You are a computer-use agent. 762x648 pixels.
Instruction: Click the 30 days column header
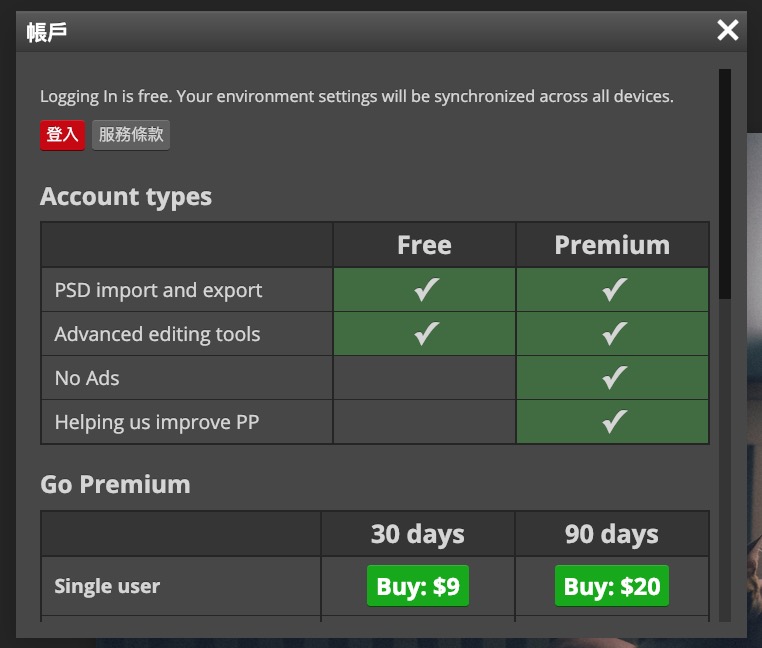418,534
